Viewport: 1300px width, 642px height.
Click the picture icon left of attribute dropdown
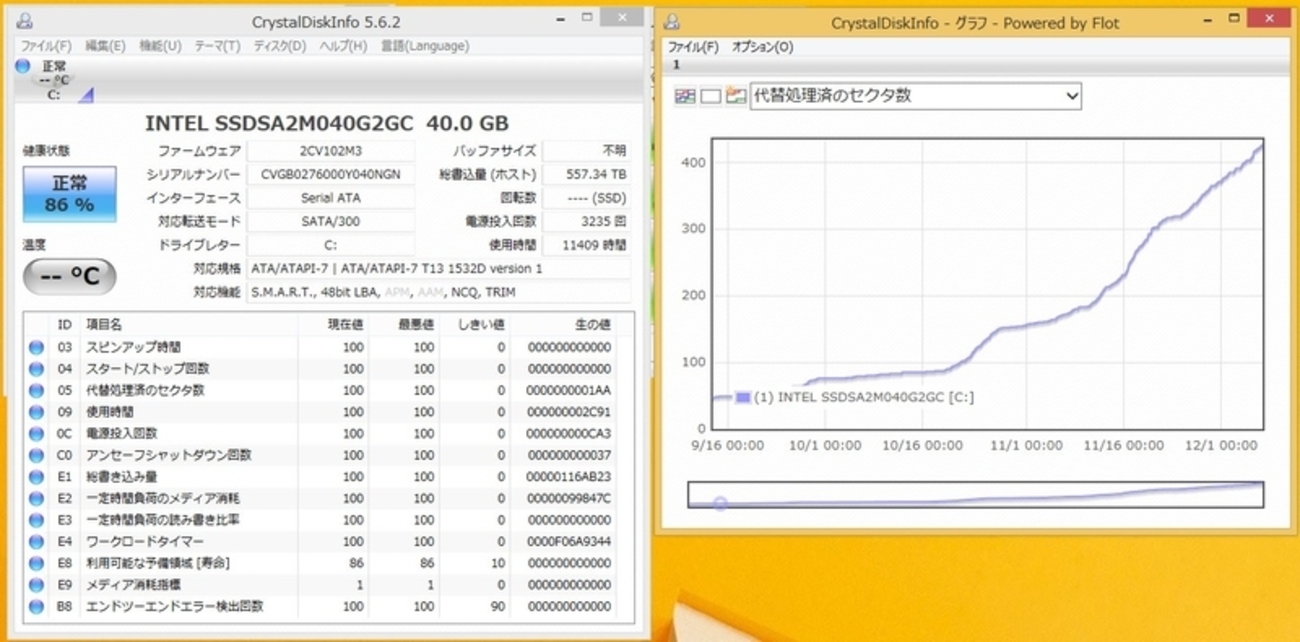736,96
